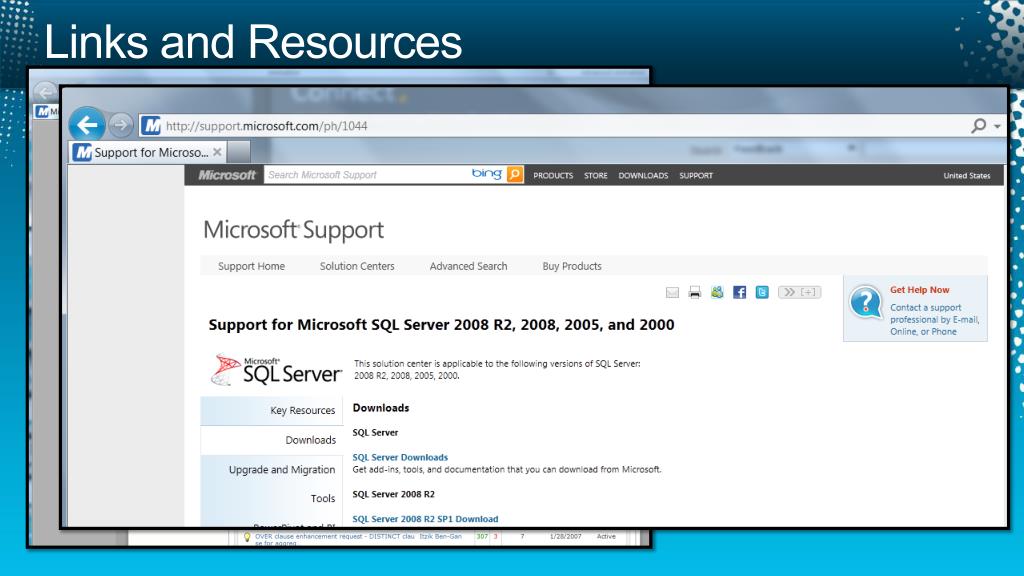1024x576 pixels.
Task: Open Solution Centers navigation item
Action: coord(357,266)
